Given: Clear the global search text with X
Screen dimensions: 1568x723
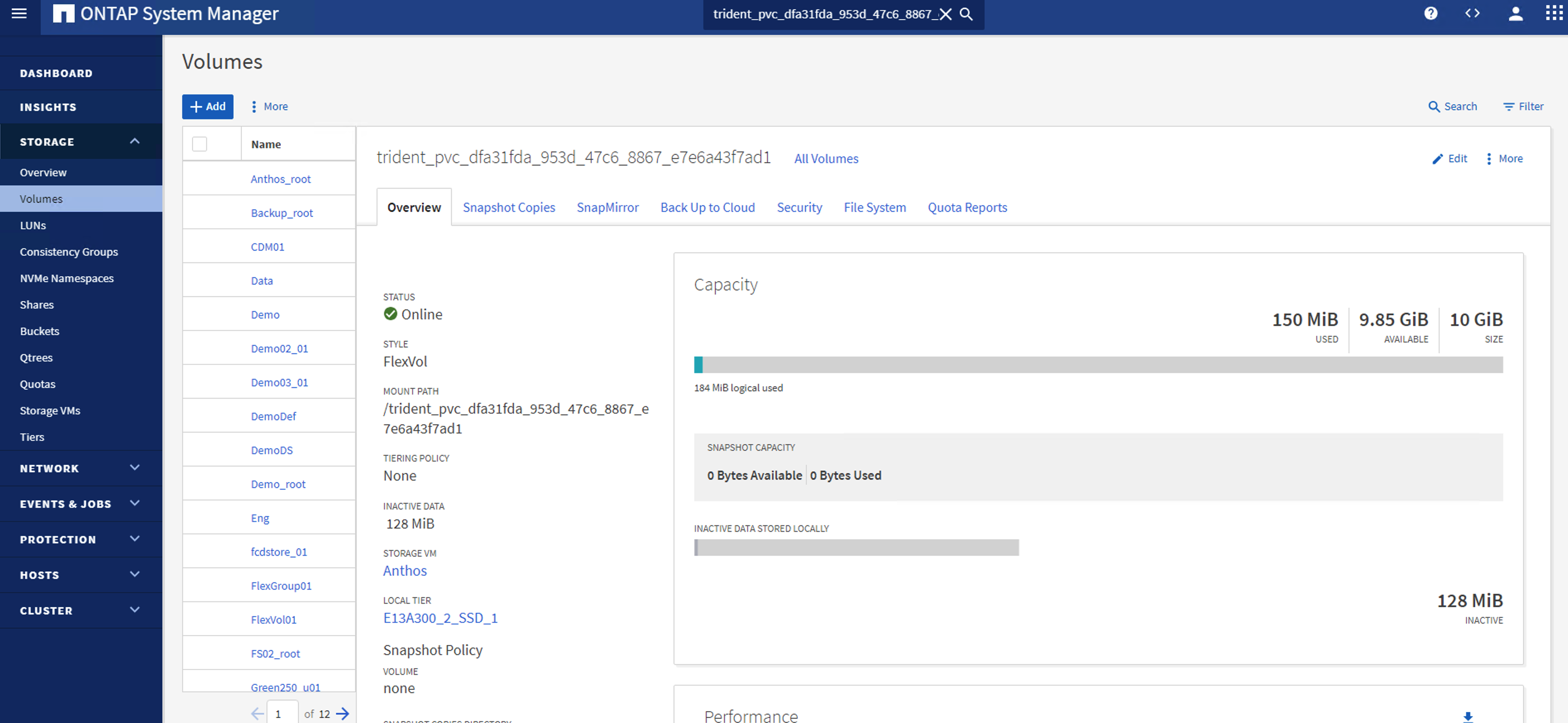Looking at the screenshot, I should point(945,14).
